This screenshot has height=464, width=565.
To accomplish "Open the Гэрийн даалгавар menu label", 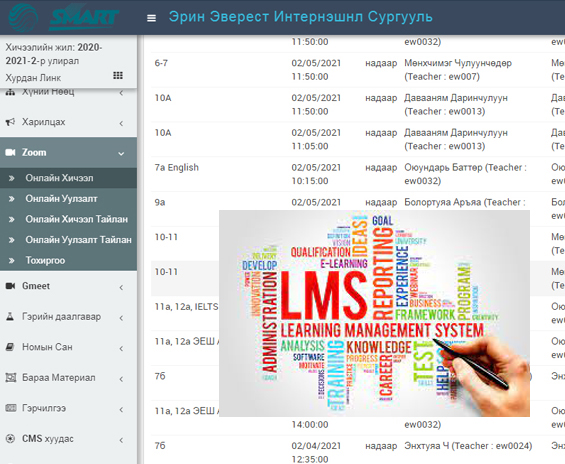I will tap(61, 316).
